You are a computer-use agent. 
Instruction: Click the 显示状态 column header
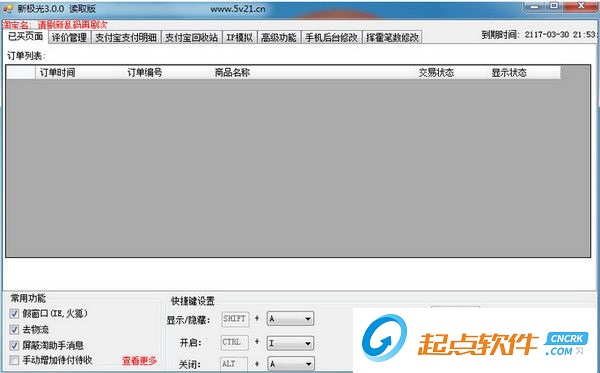coord(524,72)
